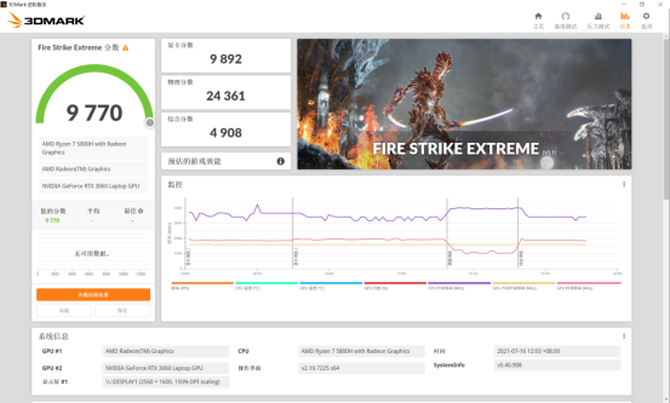Click the info icon on estimated game performance
The height and width of the screenshot is (403, 670).
pyautogui.click(x=280, y=161)
